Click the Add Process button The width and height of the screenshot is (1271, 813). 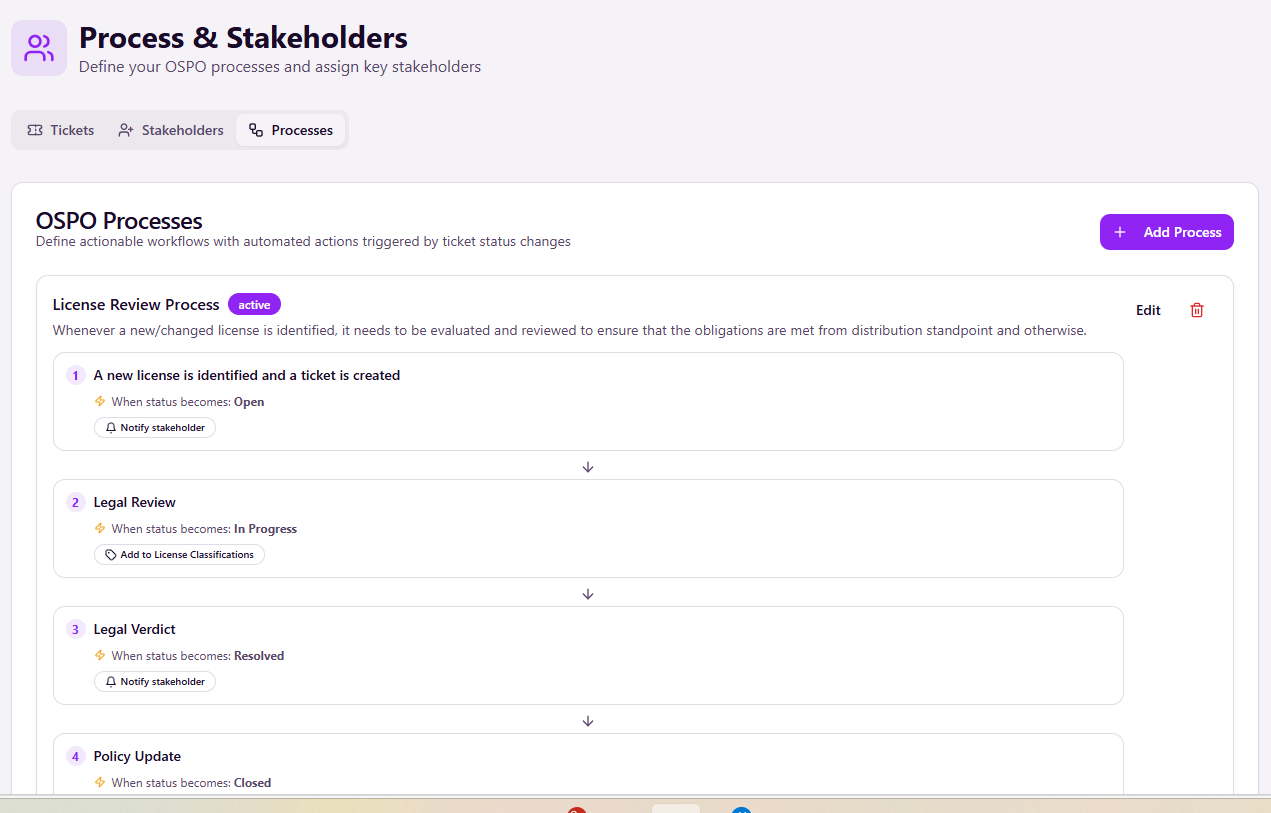pyautogui.click(x=1167, y=232)
